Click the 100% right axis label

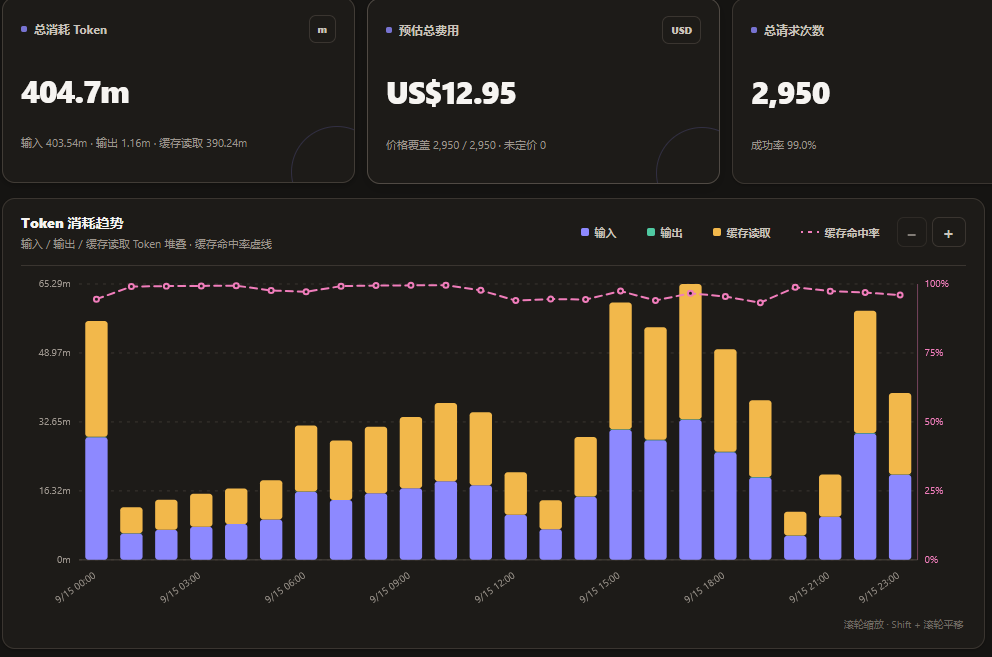pos(937,284)
